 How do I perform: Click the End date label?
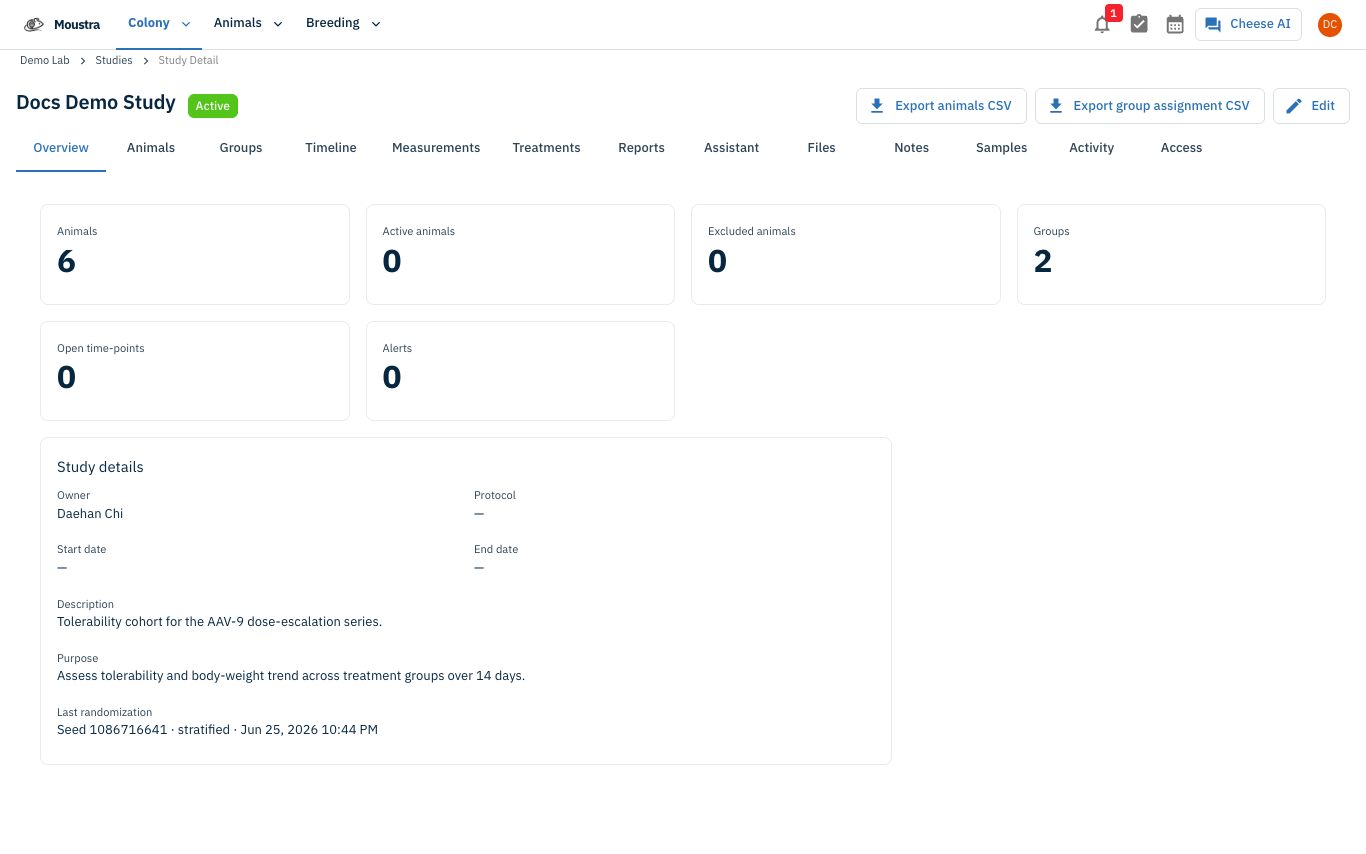[x=496, y=550]
